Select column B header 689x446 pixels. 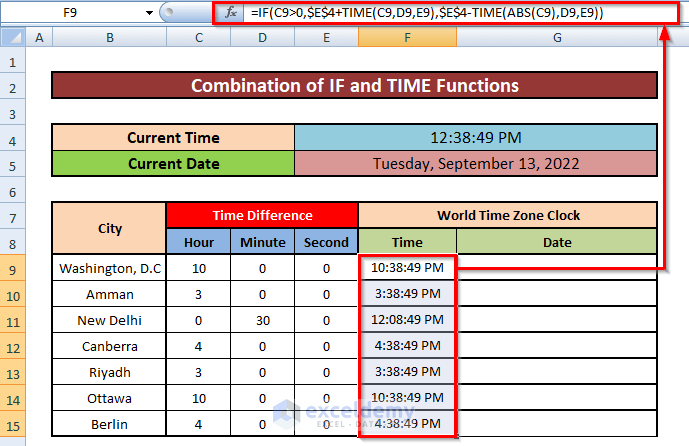(x=109, y=37)
